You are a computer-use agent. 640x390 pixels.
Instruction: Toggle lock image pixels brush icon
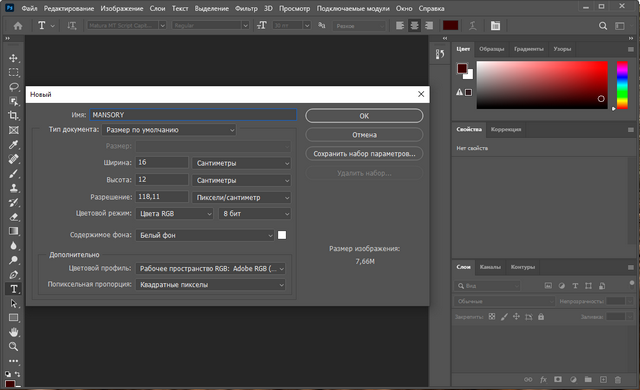504,317
